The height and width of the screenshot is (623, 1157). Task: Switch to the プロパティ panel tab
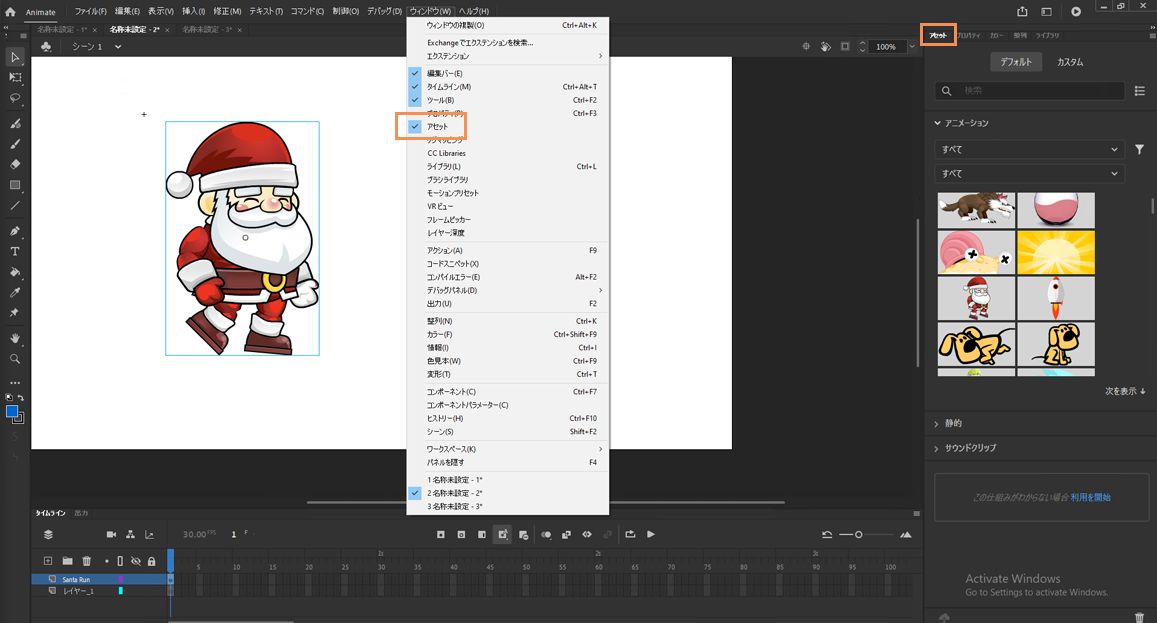pyautogui.click(x=968, y=35)
